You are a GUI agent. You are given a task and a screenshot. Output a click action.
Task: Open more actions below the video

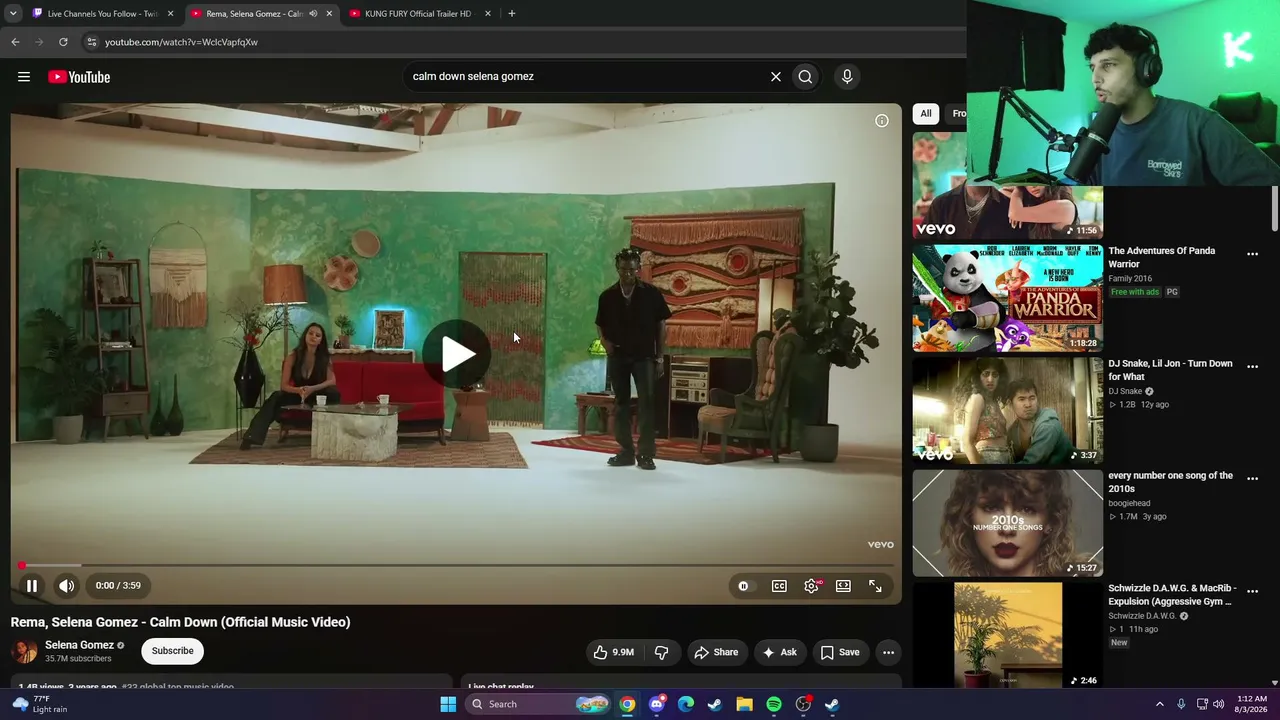pos(888,652)
